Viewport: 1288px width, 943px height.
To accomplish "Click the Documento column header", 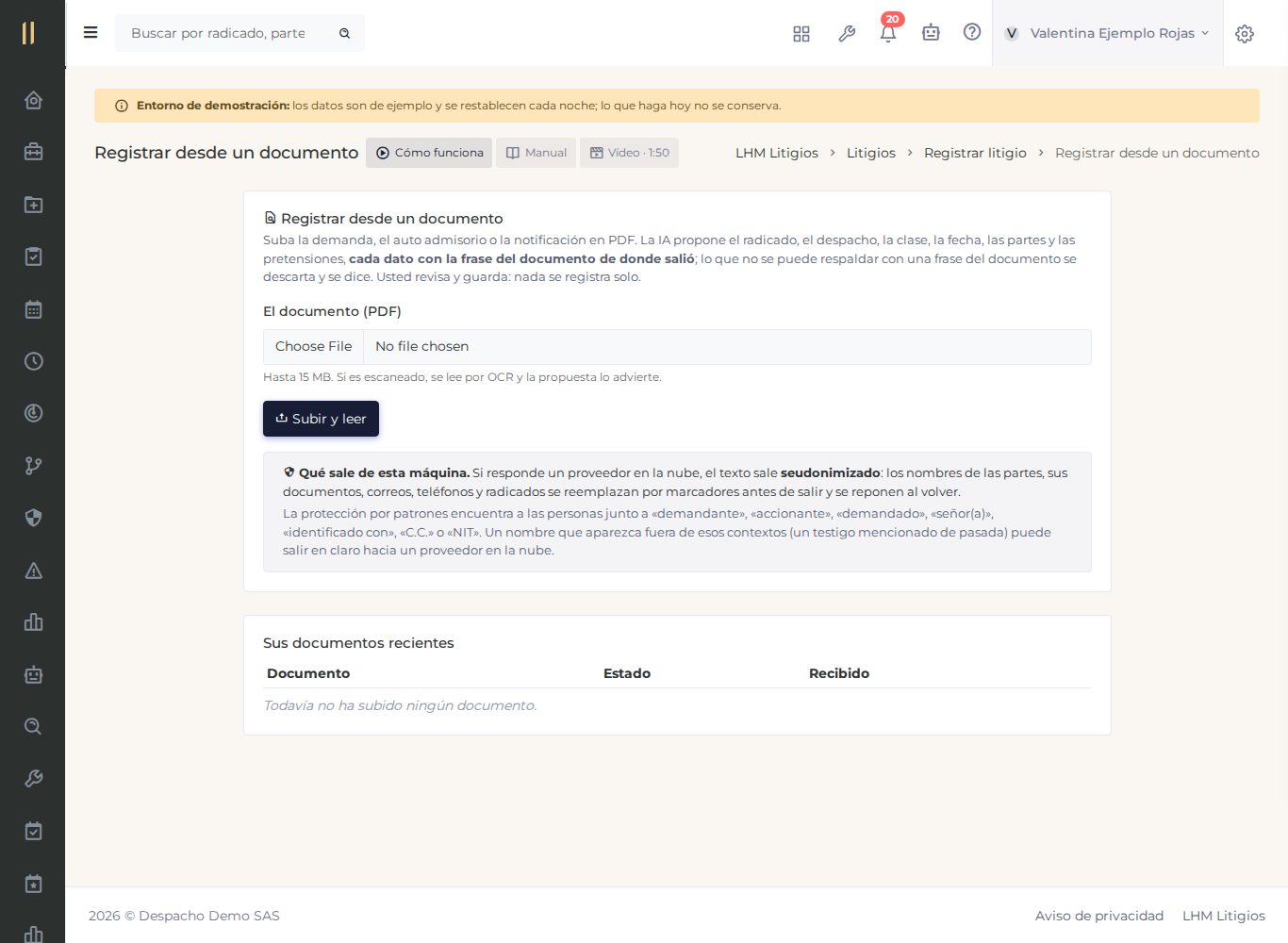I will pyautogui.click(x=308, y=673).
